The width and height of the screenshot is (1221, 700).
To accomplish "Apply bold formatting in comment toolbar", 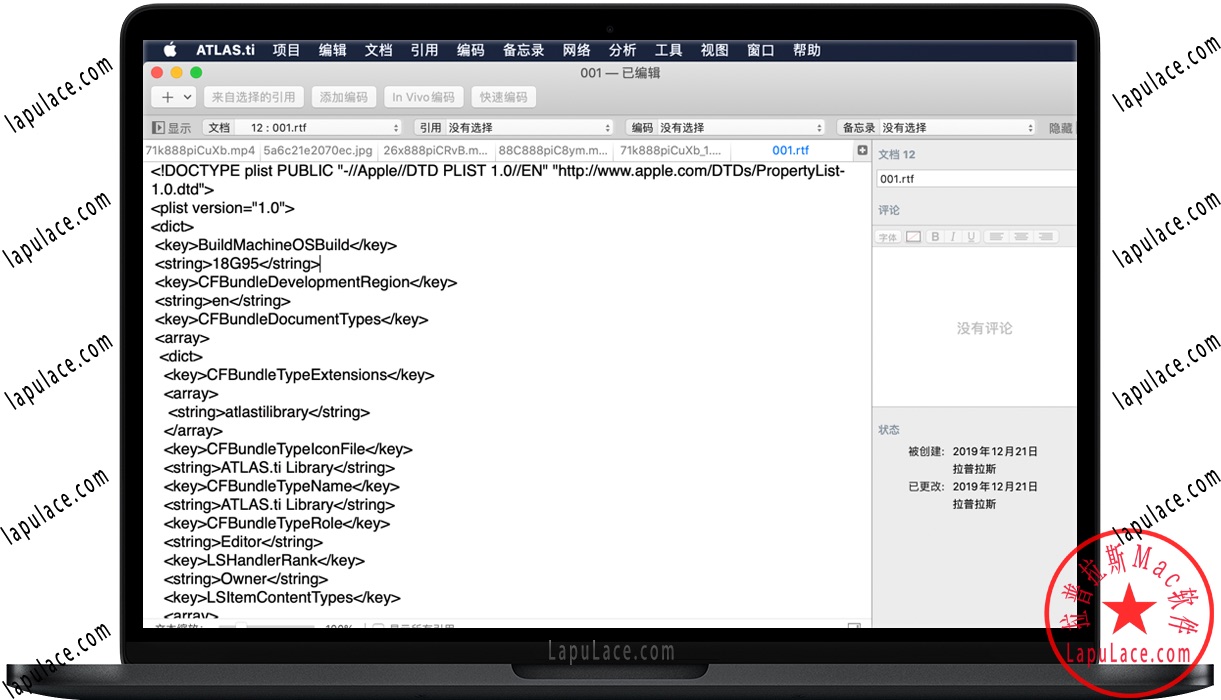I will click(x=935, y=237).
